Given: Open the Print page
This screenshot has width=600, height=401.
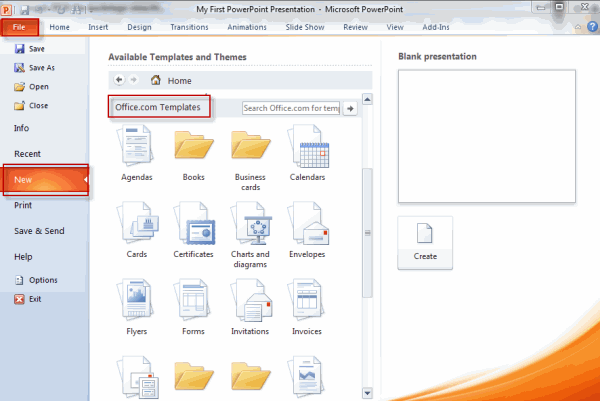Looking at the screenshot, I should click(23, 205).
